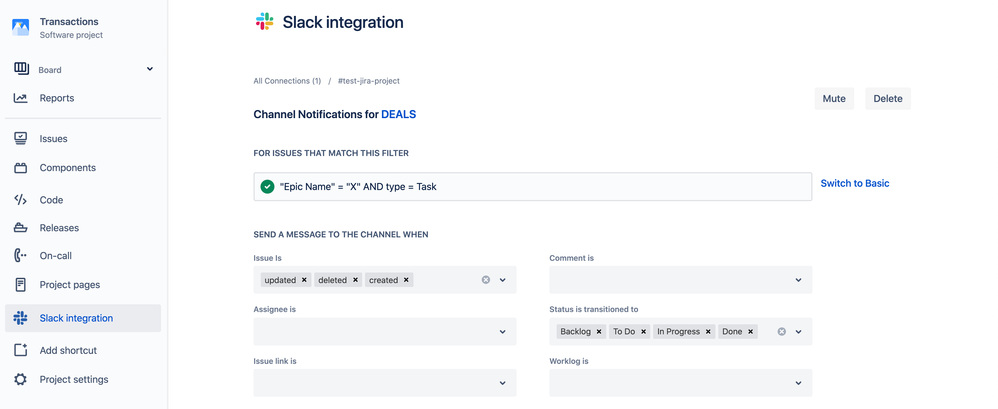Click the Project pages document icon
Screen dimensions: 998x409
click(20, 284)
